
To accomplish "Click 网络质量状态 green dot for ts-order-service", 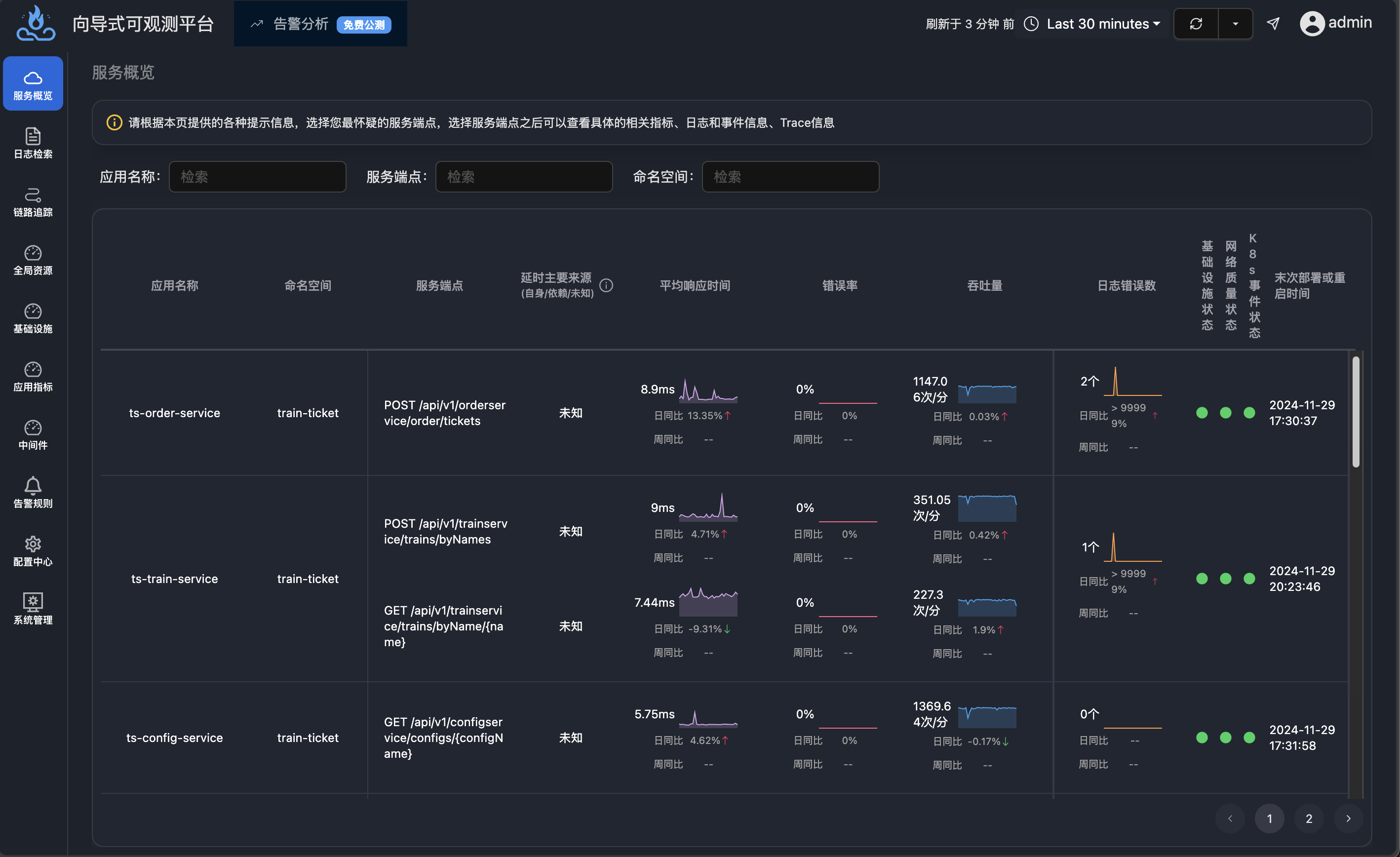I will [1226, 413].
